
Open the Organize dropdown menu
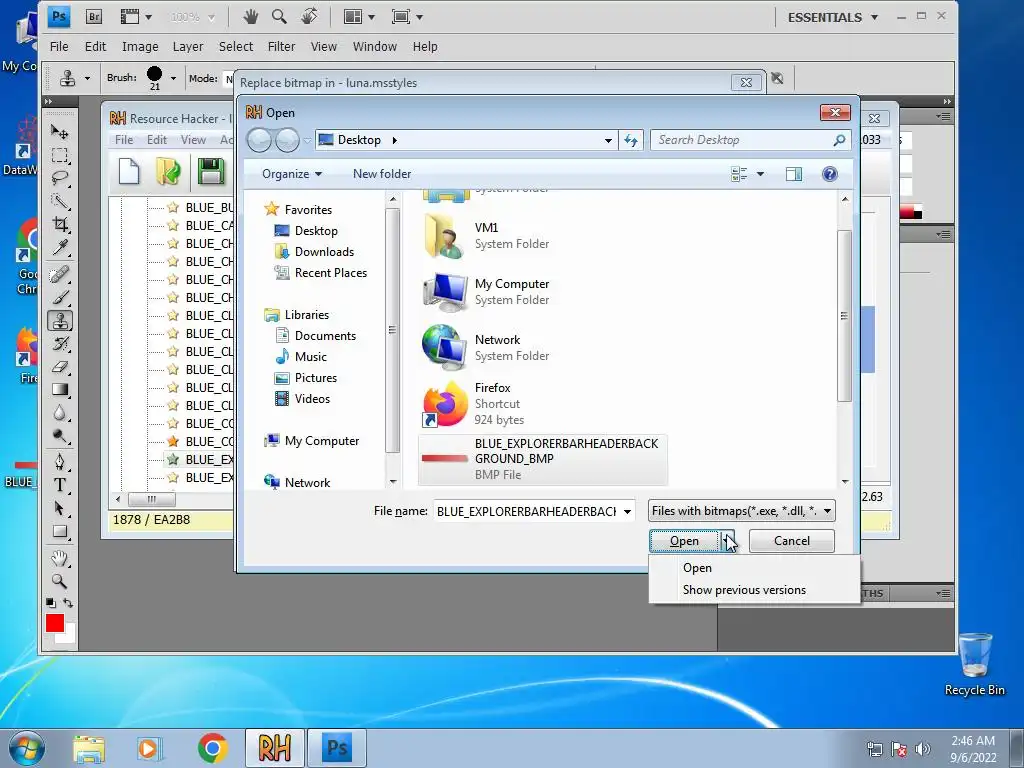(x=292, y=174)
